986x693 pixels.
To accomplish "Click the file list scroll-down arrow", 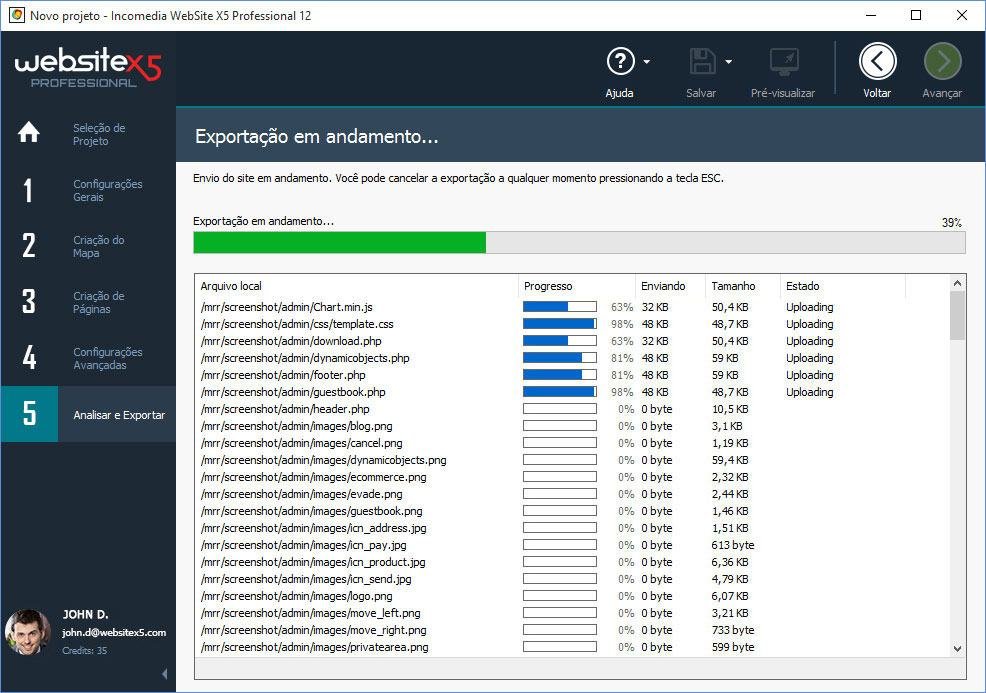I will pyautogui.click(x=957, y=648).
